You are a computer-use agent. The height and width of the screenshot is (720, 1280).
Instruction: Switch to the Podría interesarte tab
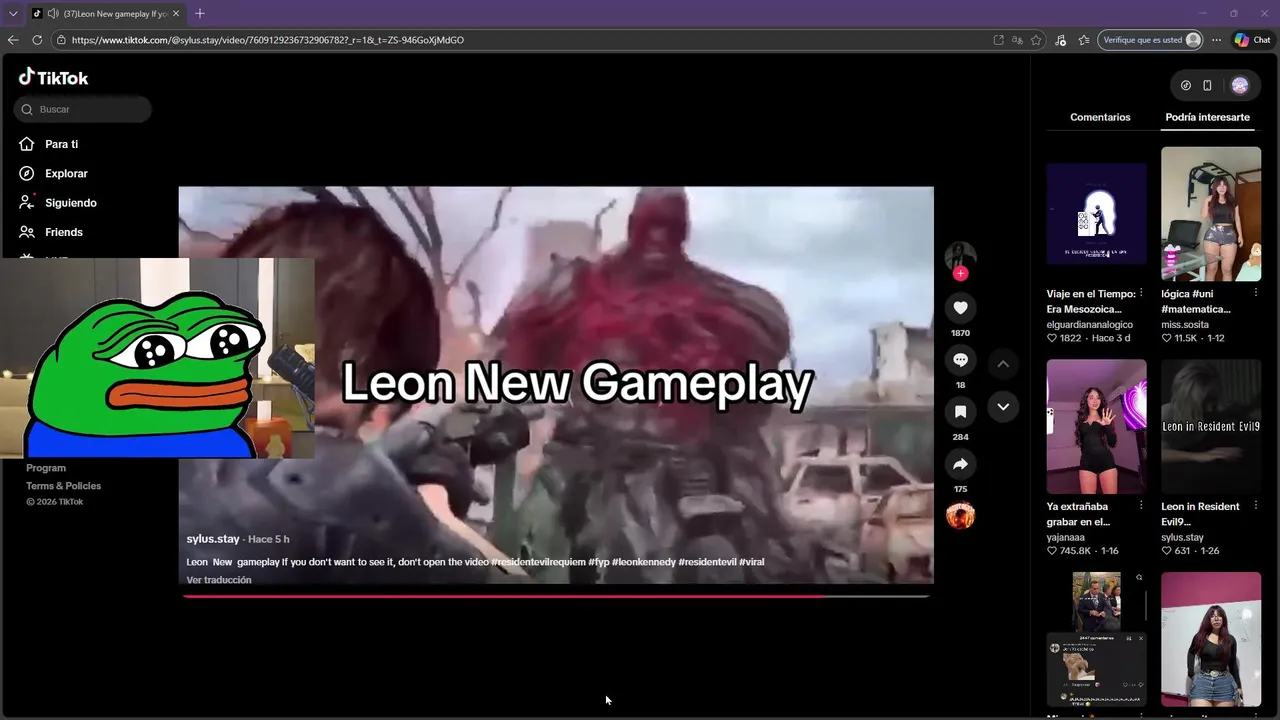(x=1207, y=117)
